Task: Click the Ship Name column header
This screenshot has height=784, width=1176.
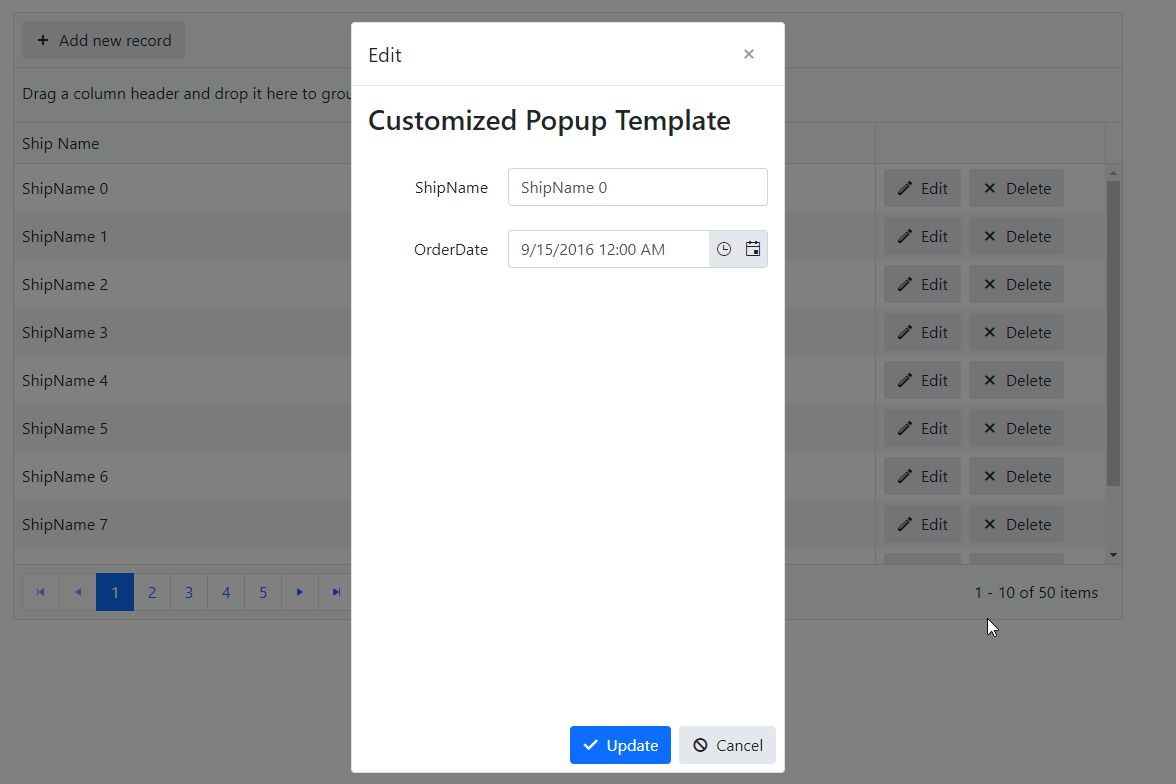Action: point(61,143)
